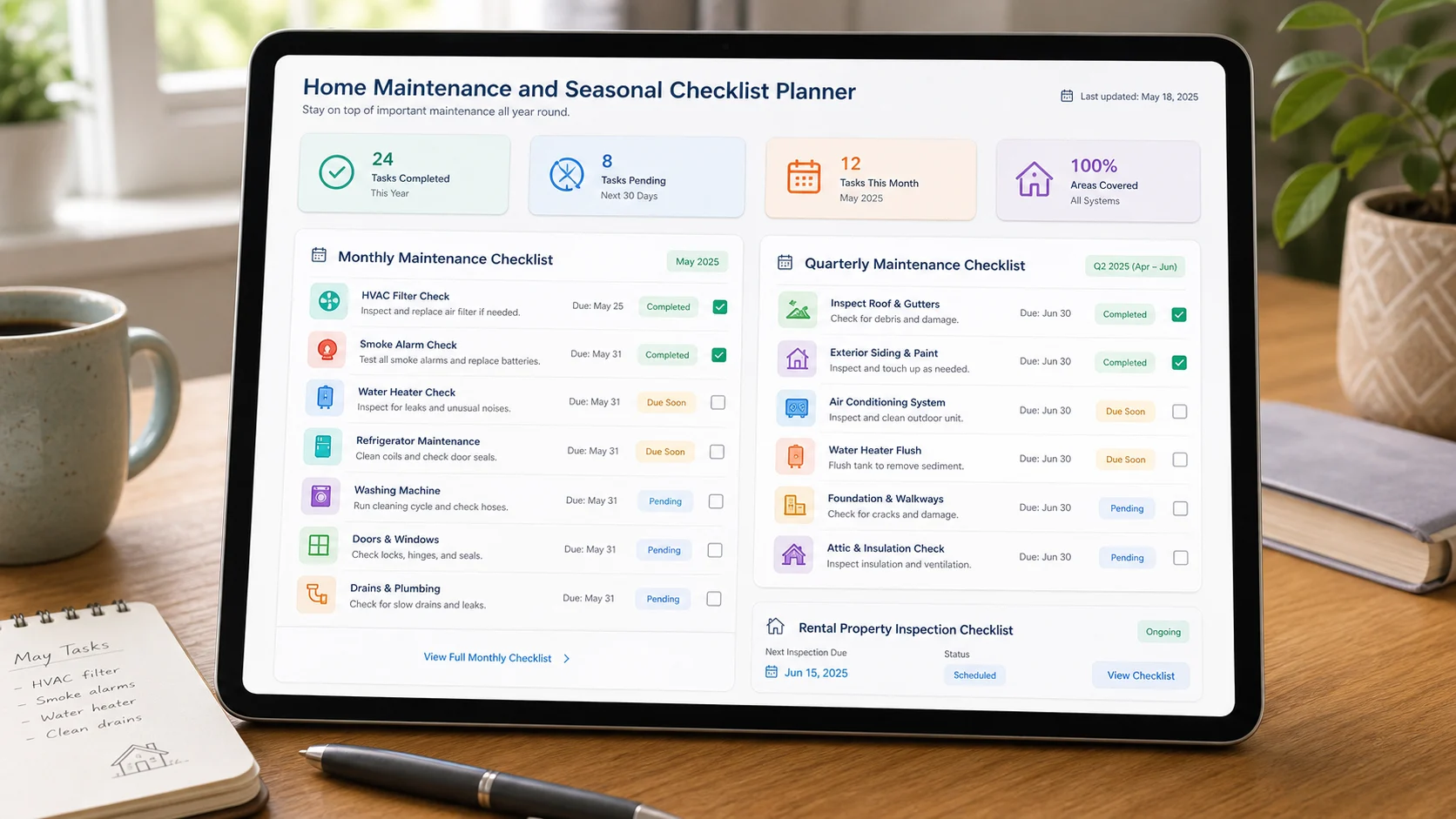This screenshot has height=819, width=1456.
Task: Open the 100% Areas Covered card
Action: [x=1098, y=181]
